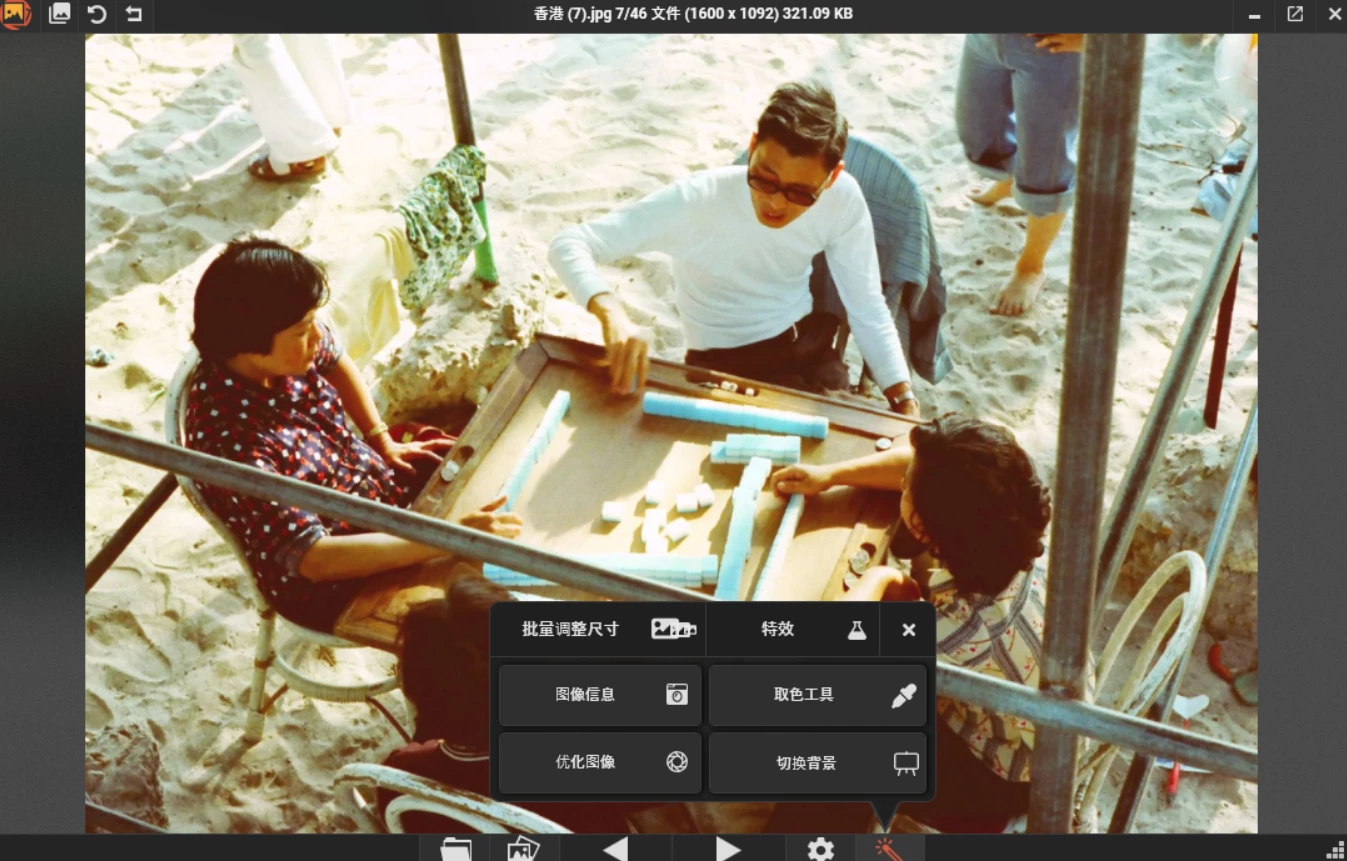Click the rotate counterclockwise icon
The image size is (1347, 861).
pos(96,14)
